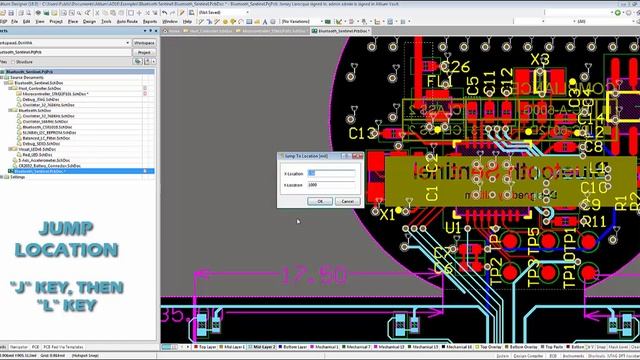Click OK in Jump To Location dialog
640x360 pixels.
pyautogui.click(x=320, y=201)
